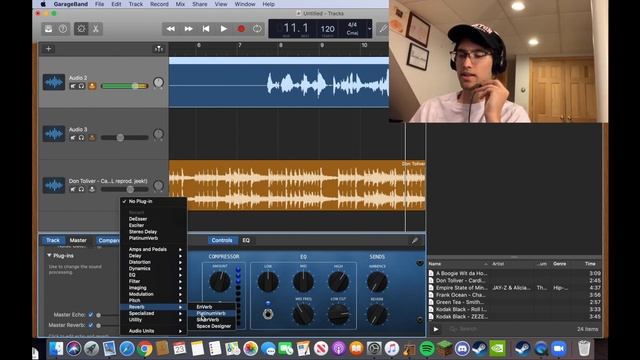This screenshot has width=640, height=360.
Task: Solo the Audio 2 track with headphones
Action: pyautogui.click(x=81, y=86)
